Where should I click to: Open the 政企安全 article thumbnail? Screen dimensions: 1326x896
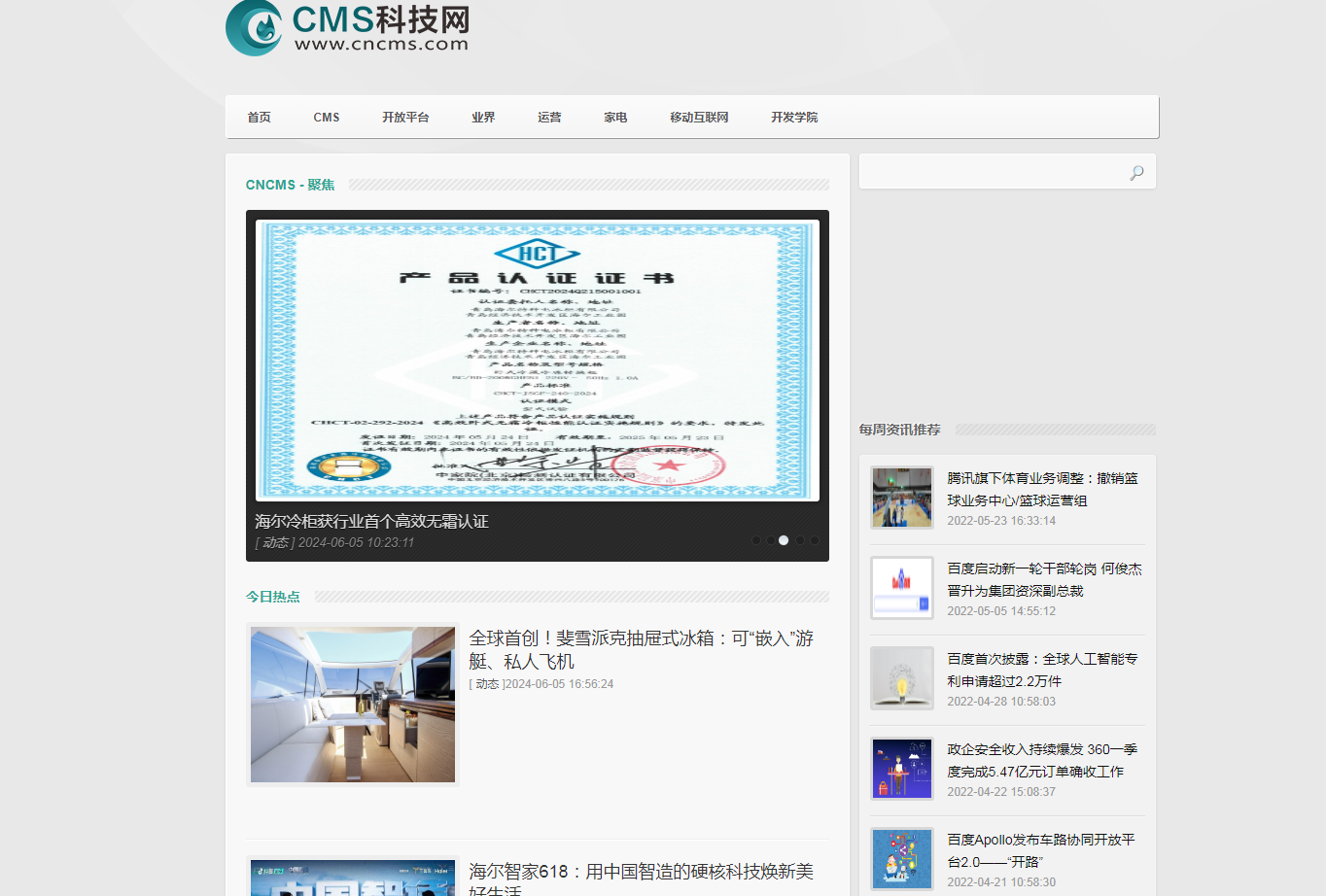(x=902, y=769)
